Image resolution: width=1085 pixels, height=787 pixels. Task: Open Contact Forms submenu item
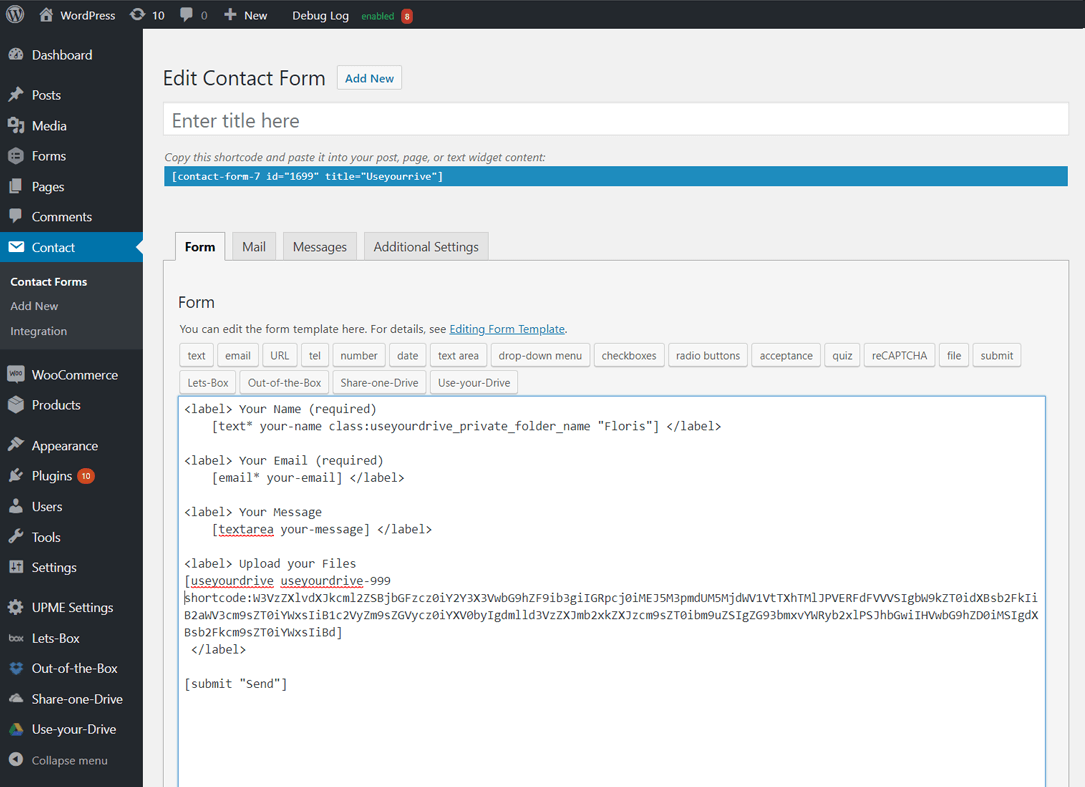48,282
